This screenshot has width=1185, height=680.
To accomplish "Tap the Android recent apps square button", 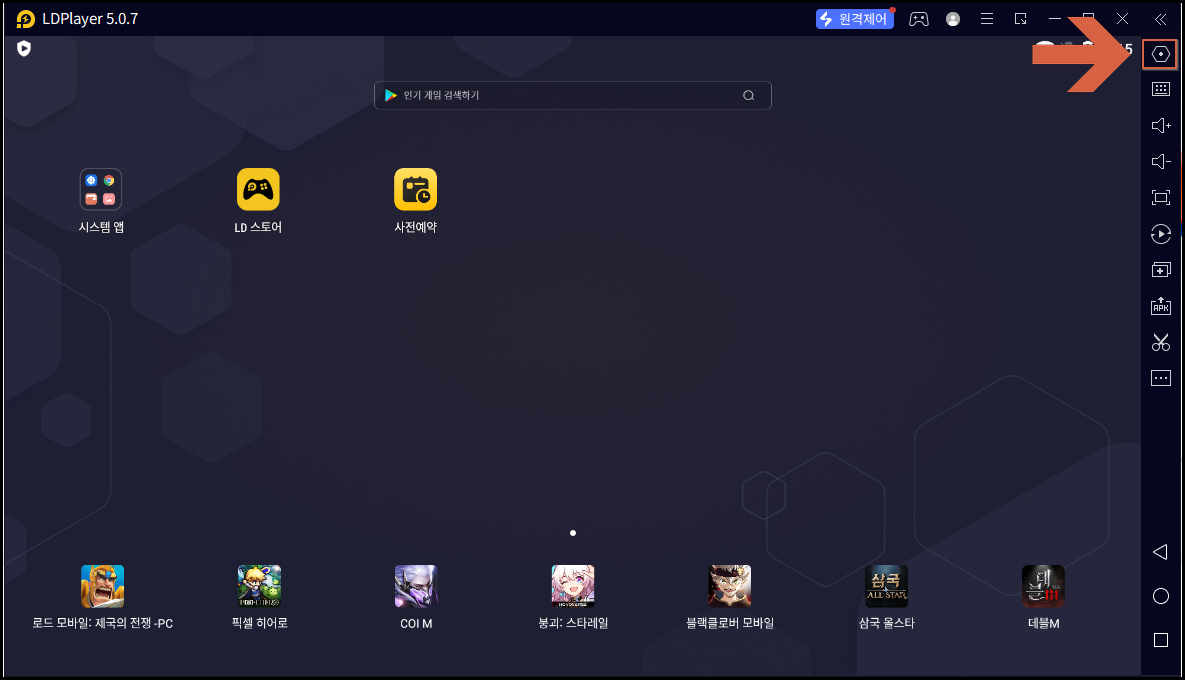I will tap(1161, 640).
